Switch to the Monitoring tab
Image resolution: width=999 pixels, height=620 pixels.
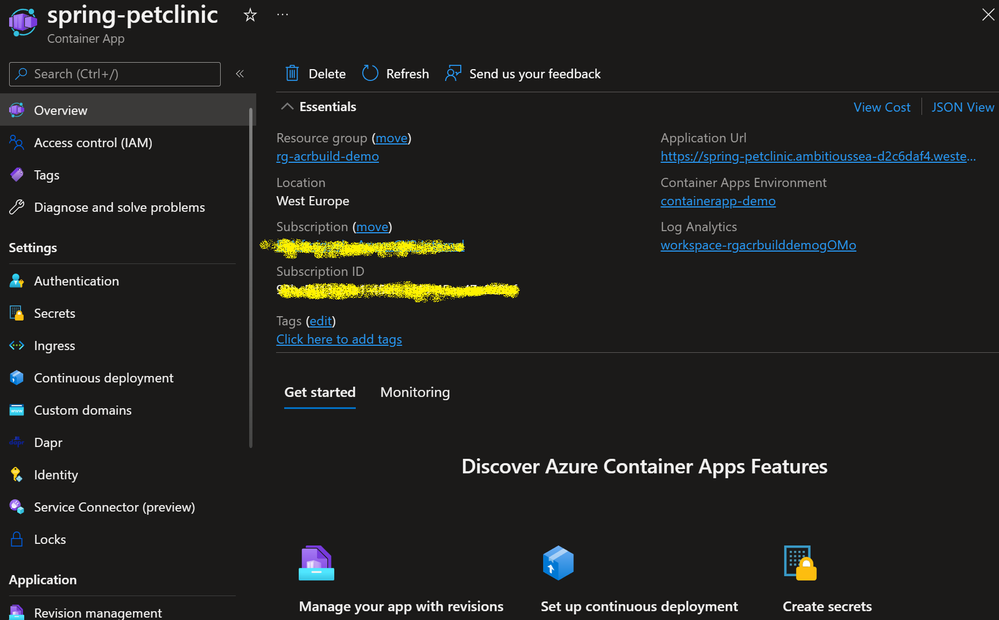415,393
